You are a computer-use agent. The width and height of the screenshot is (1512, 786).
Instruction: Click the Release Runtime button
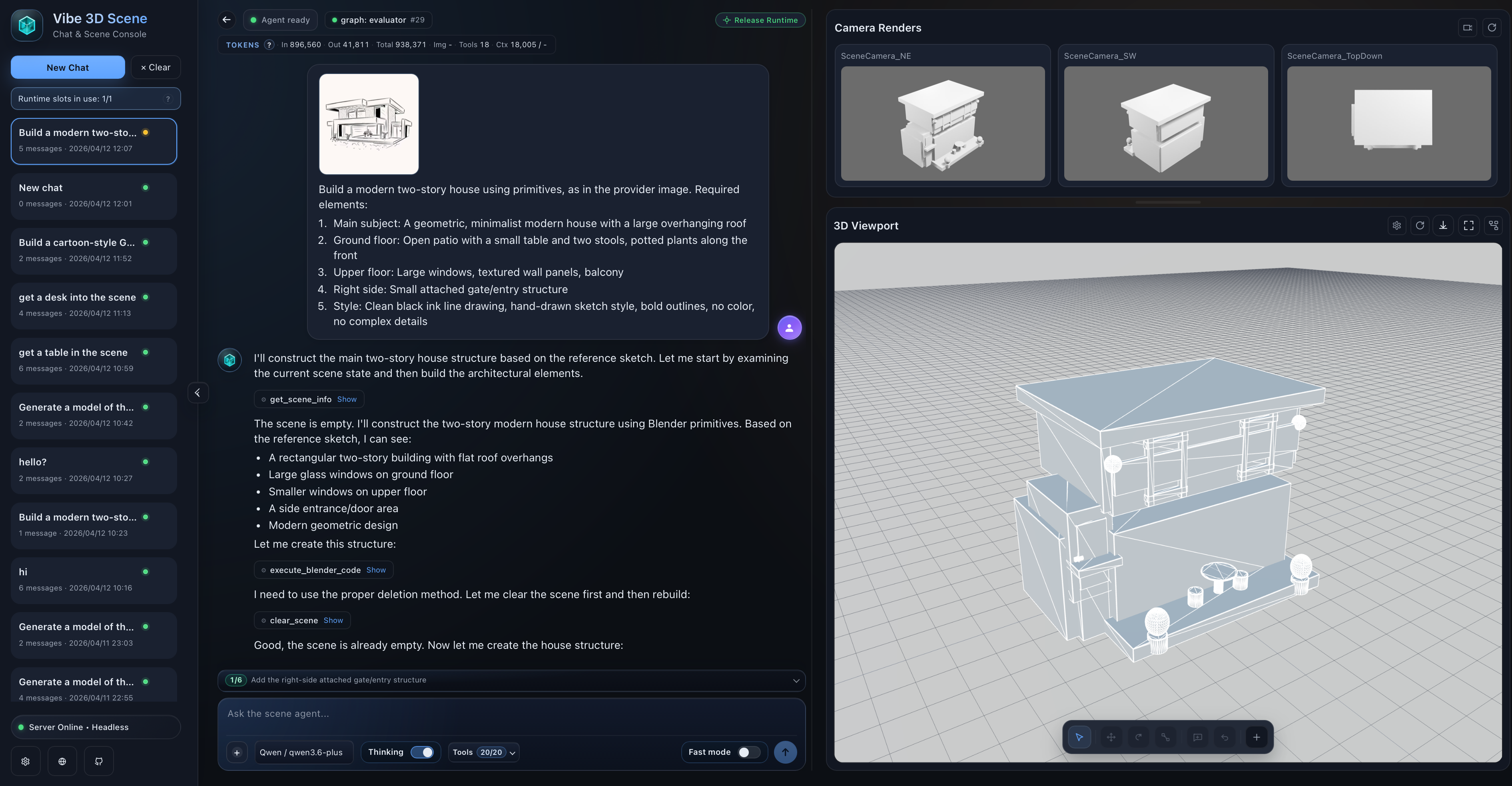[x=760, y=20]
